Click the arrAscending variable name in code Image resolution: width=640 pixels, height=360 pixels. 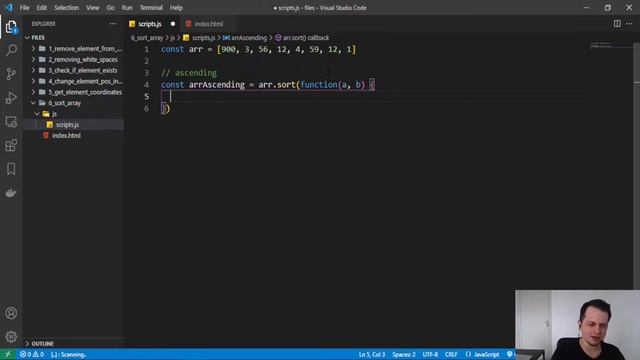pos(217,84)
